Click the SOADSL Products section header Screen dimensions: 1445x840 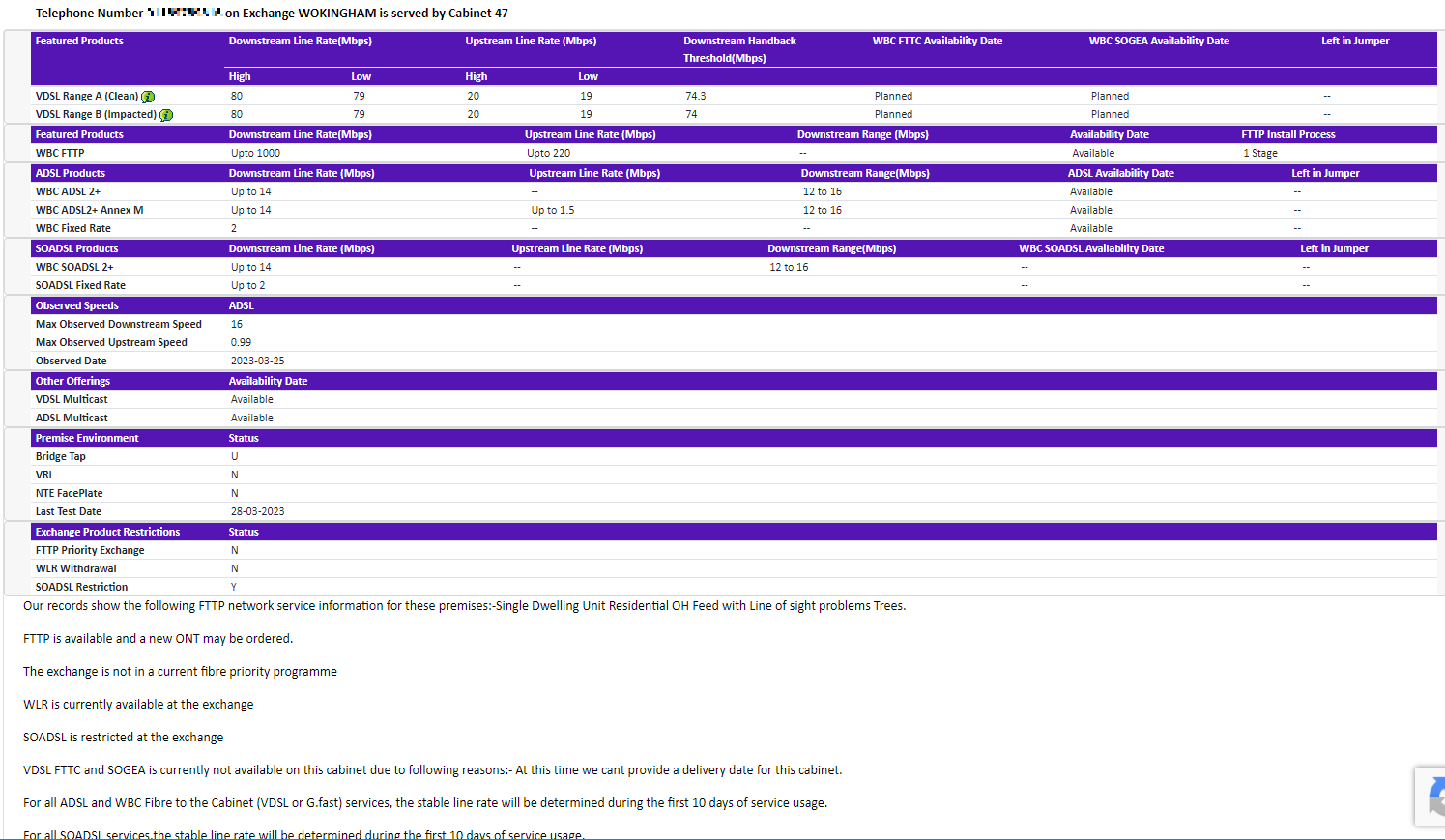[x=76, y=248]
